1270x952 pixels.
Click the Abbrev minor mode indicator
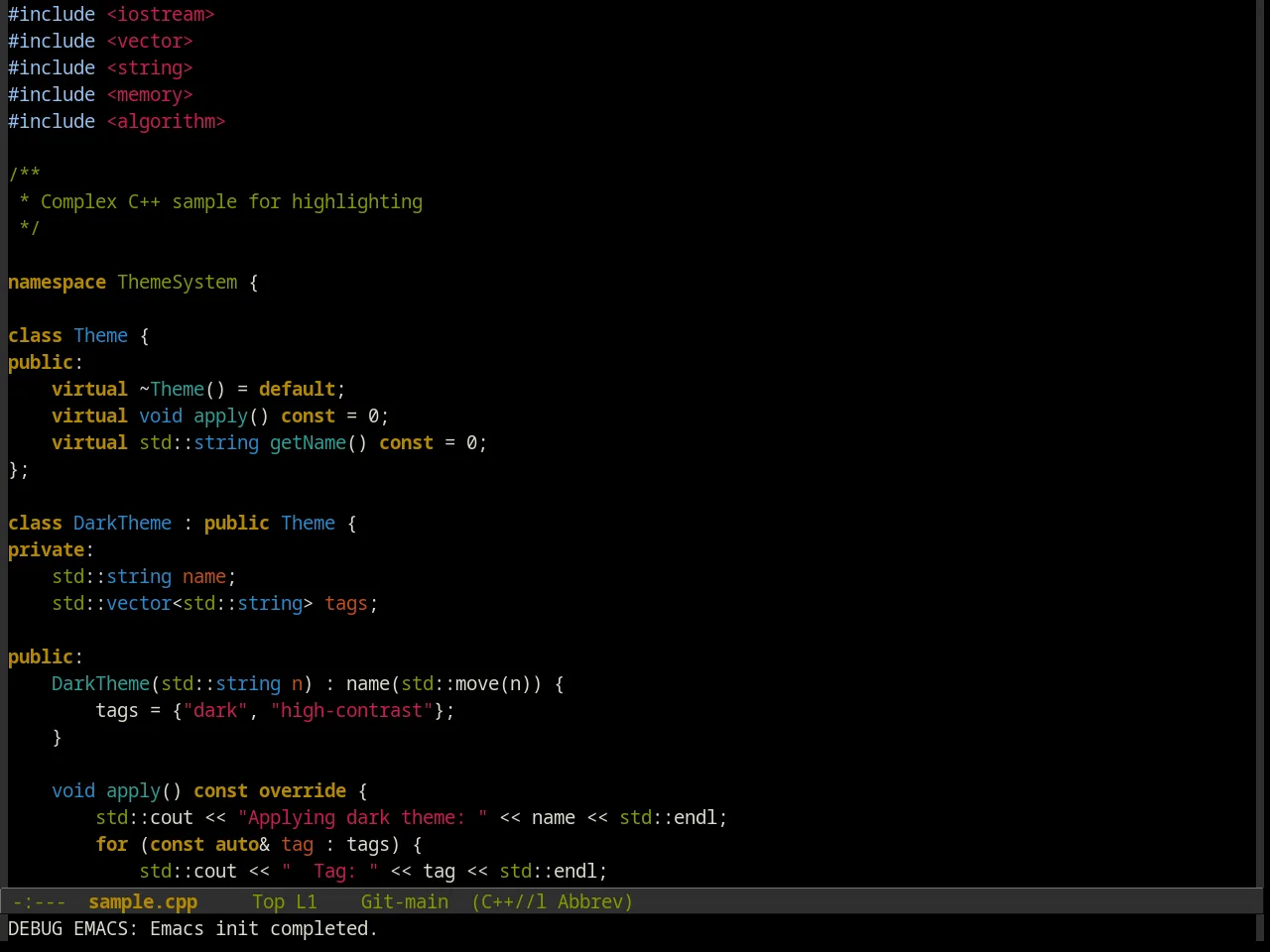tap(595, 901)
